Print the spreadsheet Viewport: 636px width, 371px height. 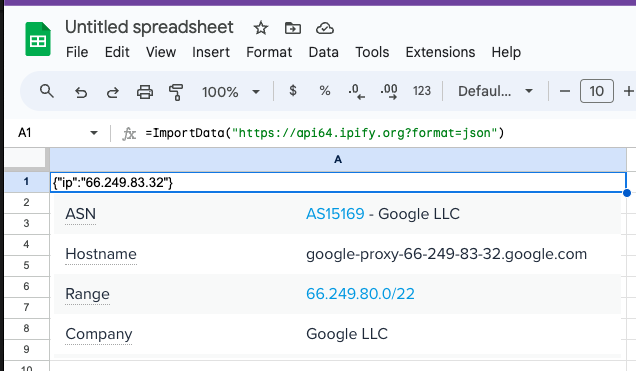pos(145,92)
